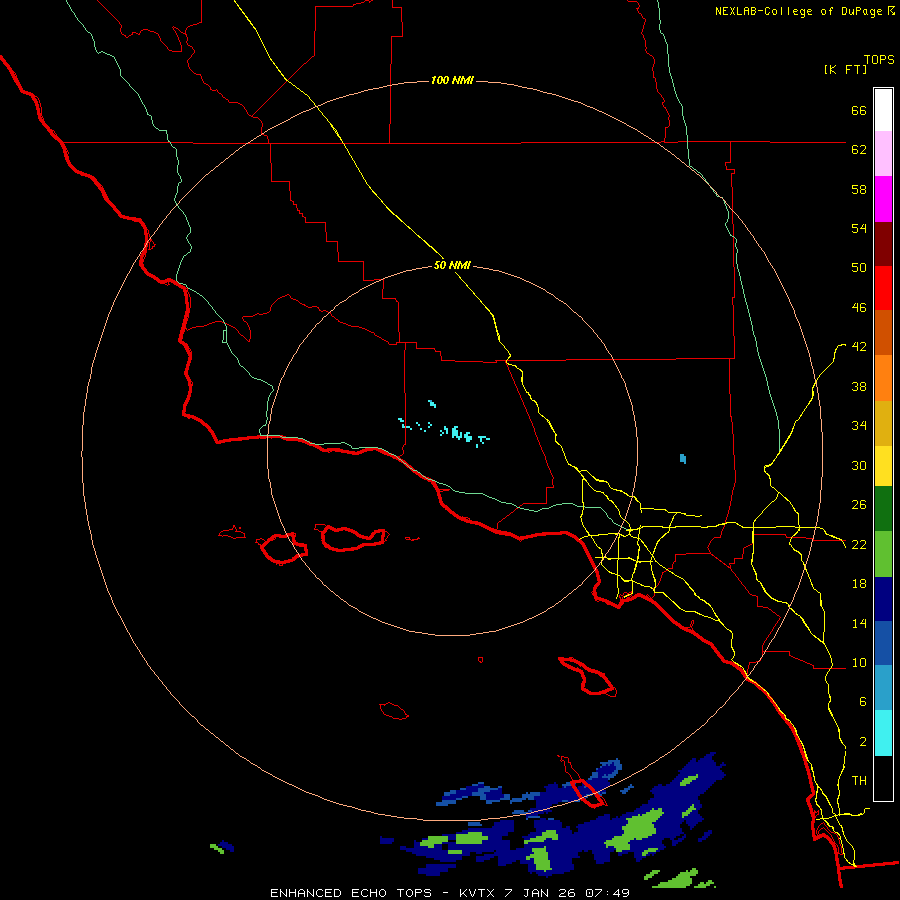Pick the bright orange legend swatch
Viewport: 900px width, 900px height.
[x=883, y=378]
